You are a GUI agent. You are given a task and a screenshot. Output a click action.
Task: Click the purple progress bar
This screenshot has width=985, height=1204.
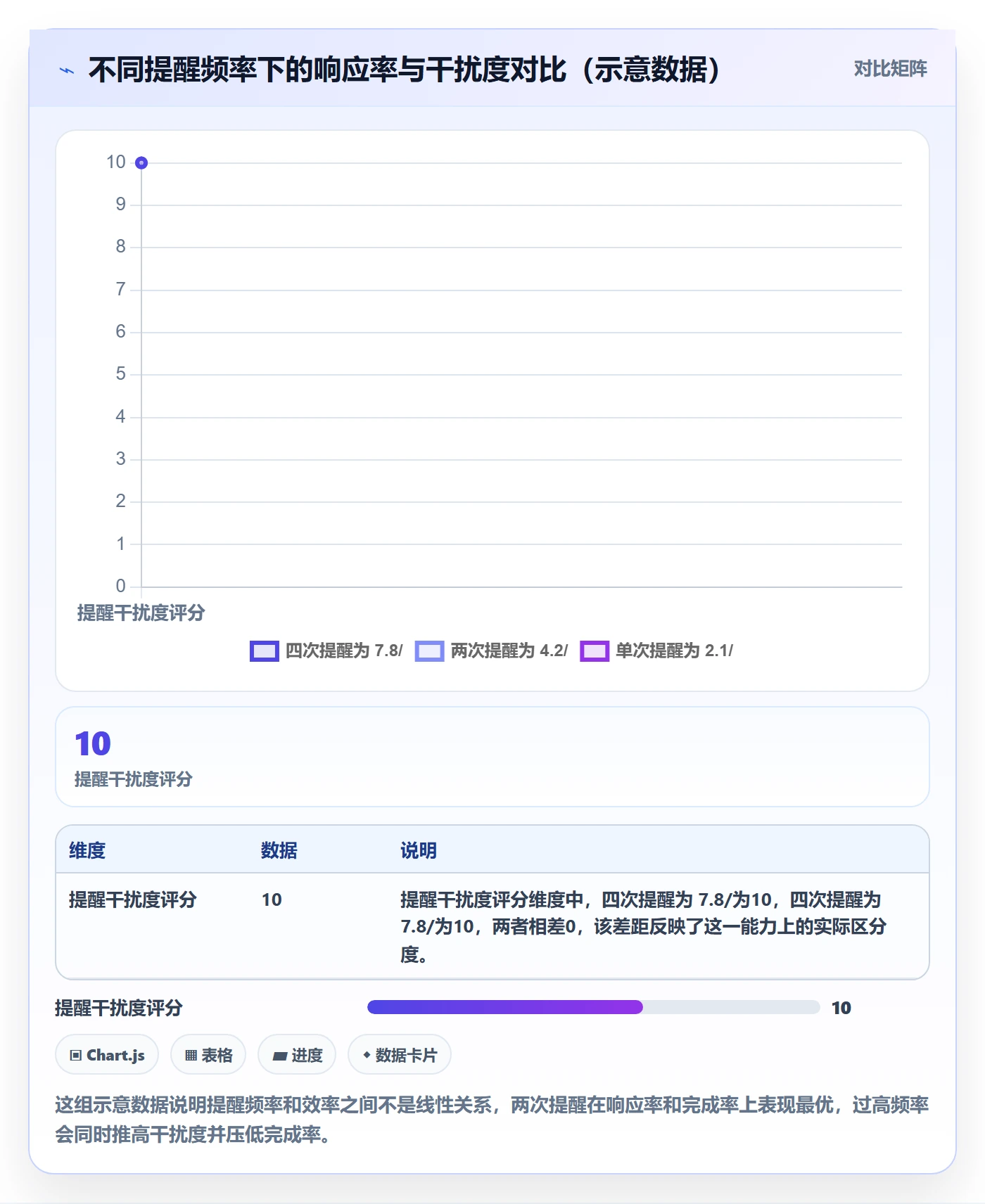[x=593, y=1007]
